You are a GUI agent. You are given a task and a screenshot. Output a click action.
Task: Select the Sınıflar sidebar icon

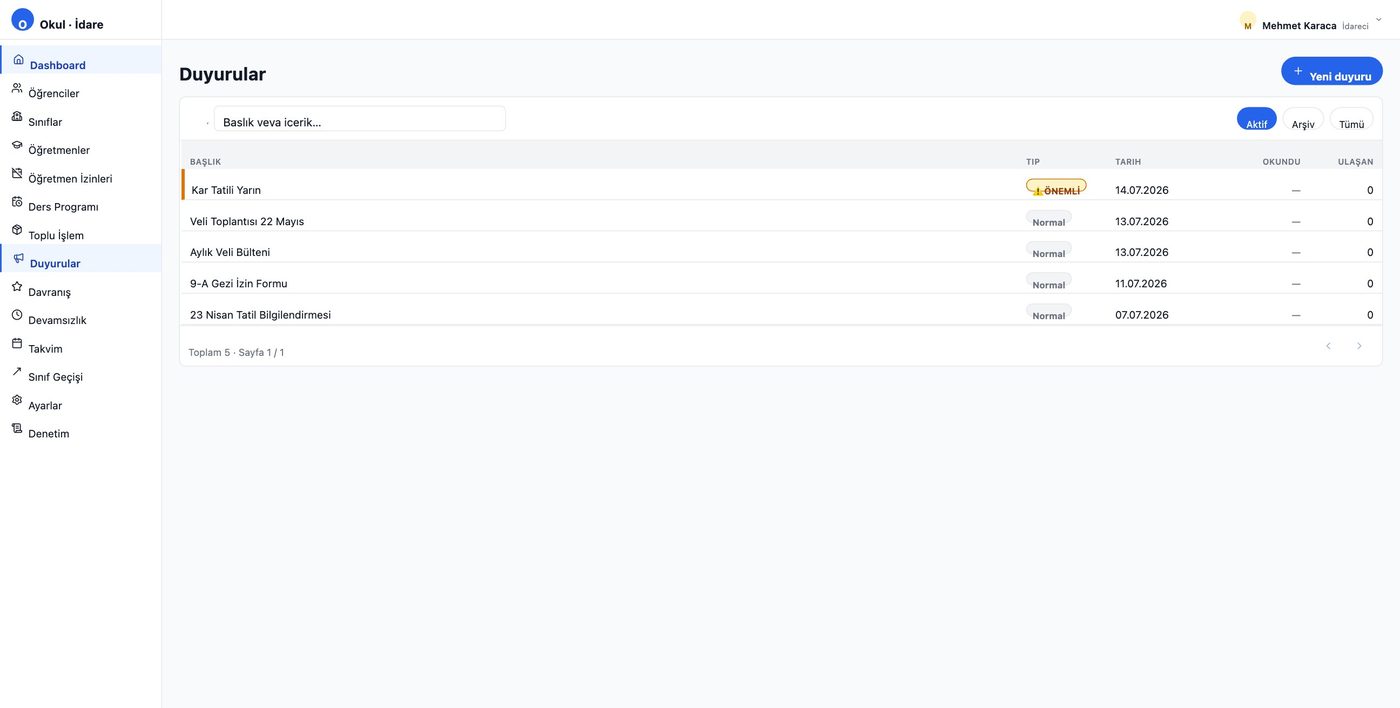point(17,116)
